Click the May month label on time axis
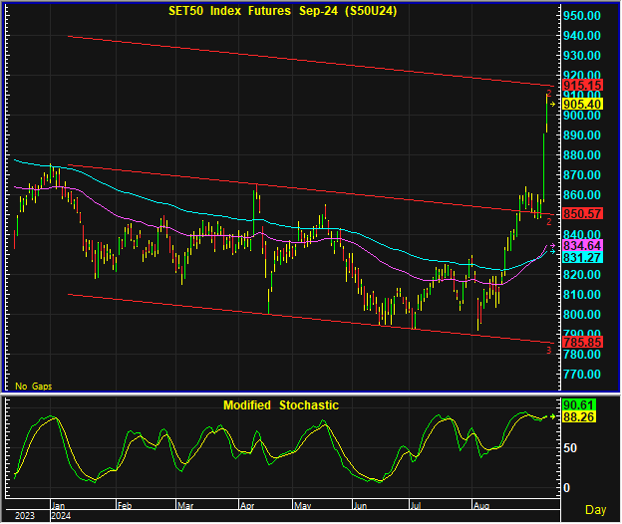The image size is (622, 524). tap(303, 505)
